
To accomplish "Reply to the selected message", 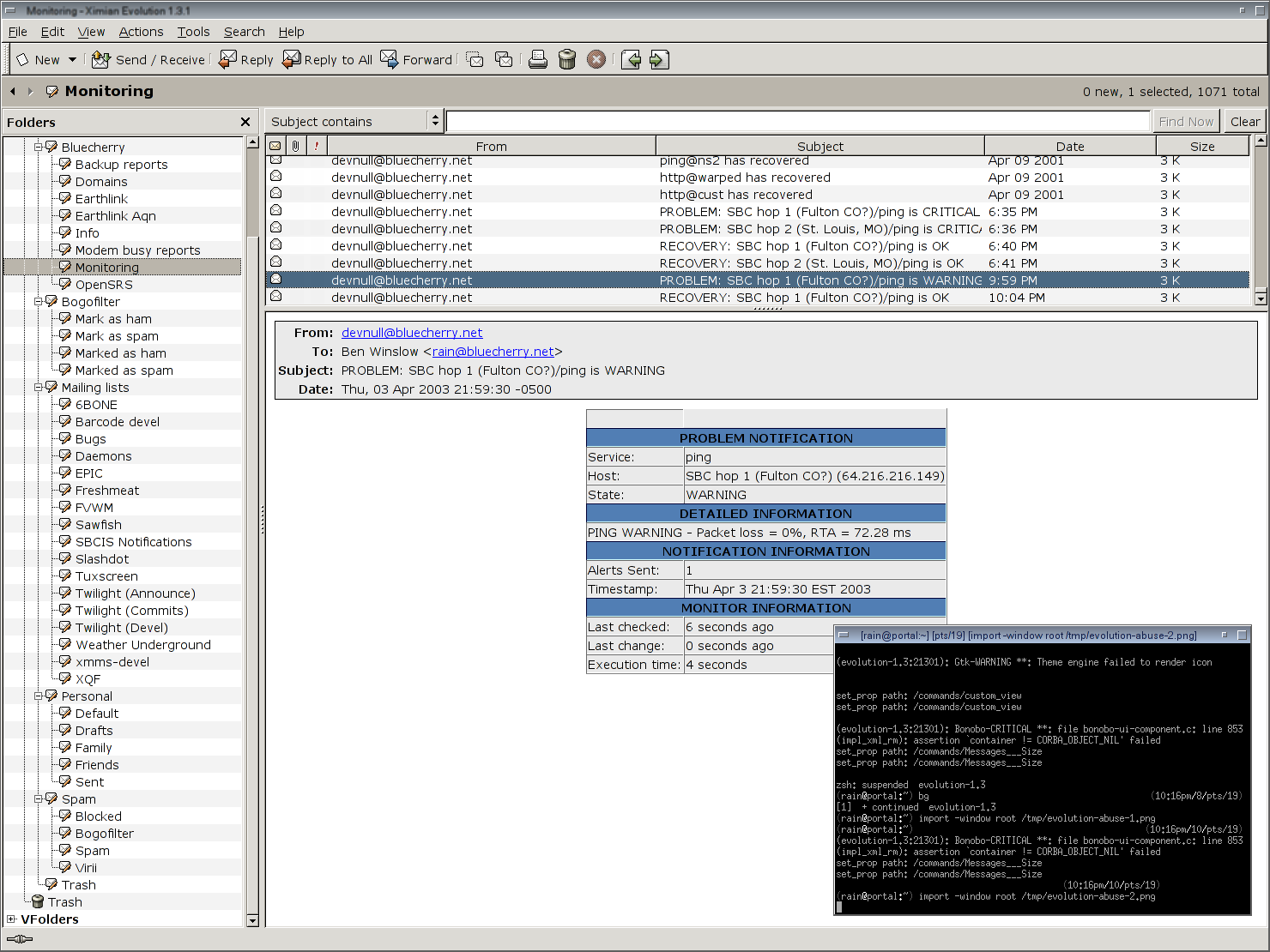I will coord(246,60).
